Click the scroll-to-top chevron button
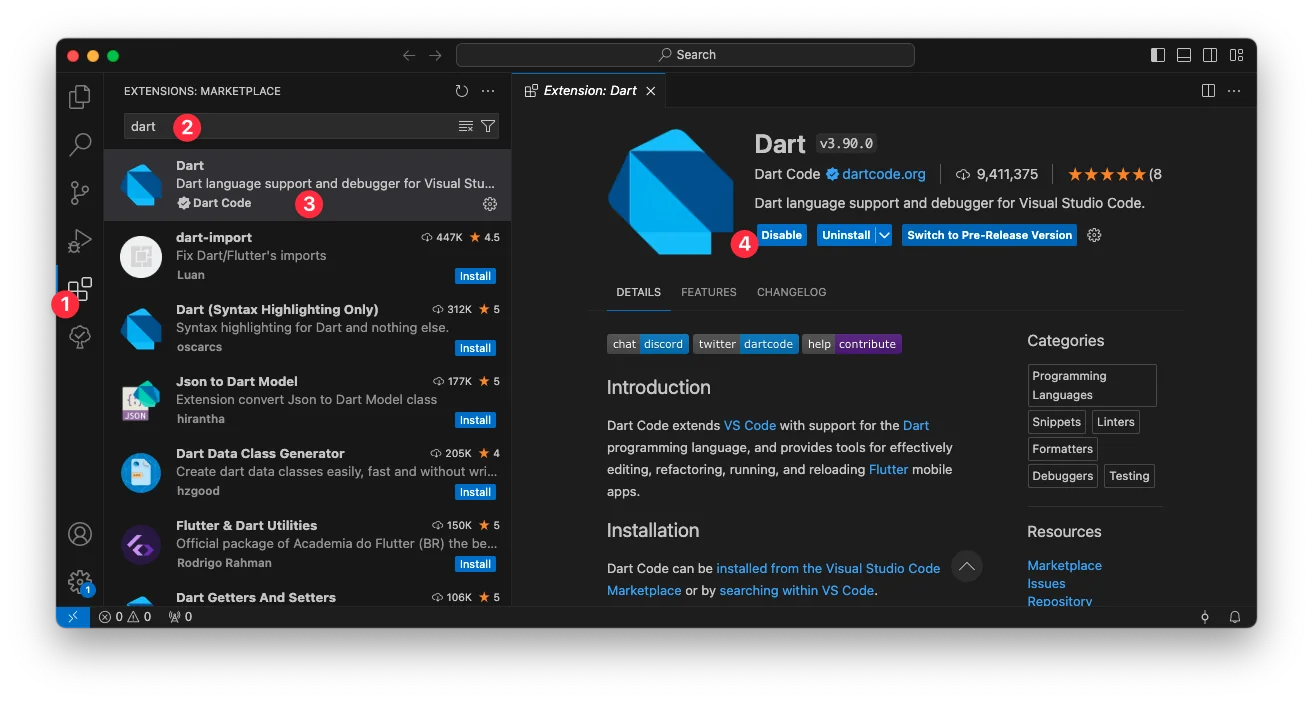This screenshot has width=1313, height=702. (x=967, y=566)
